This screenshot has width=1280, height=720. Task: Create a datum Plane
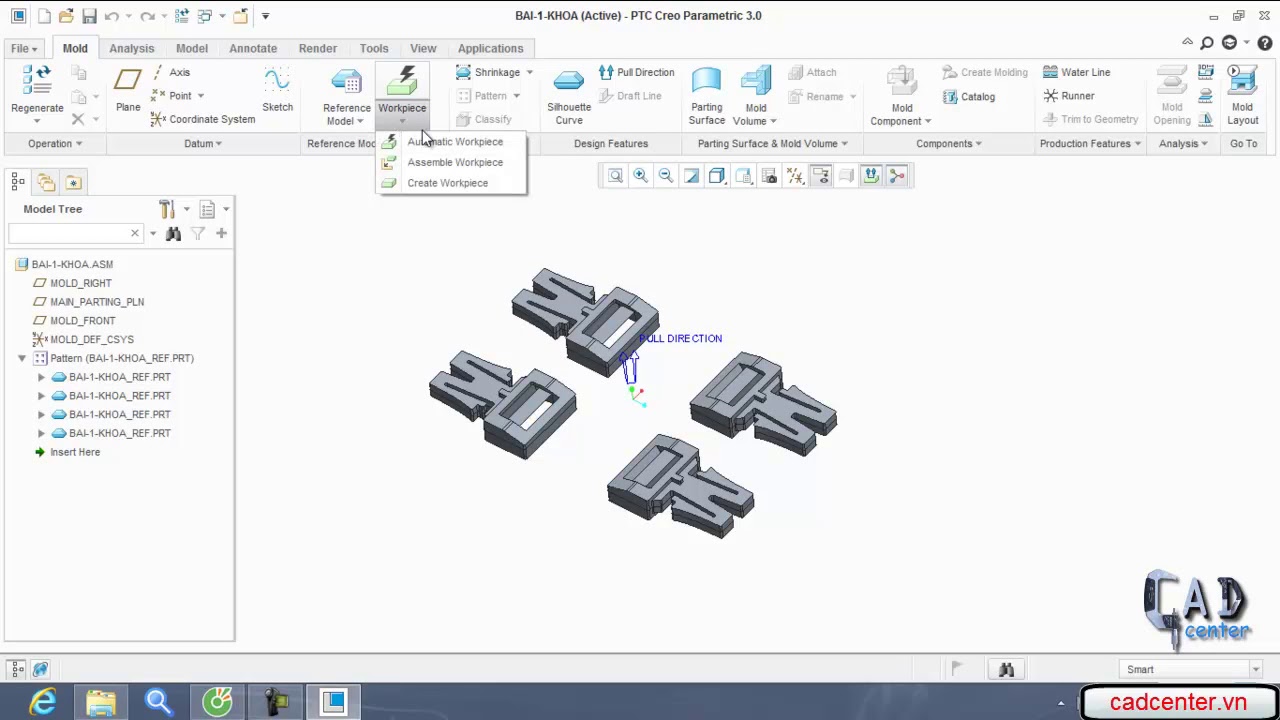point(128,90)
